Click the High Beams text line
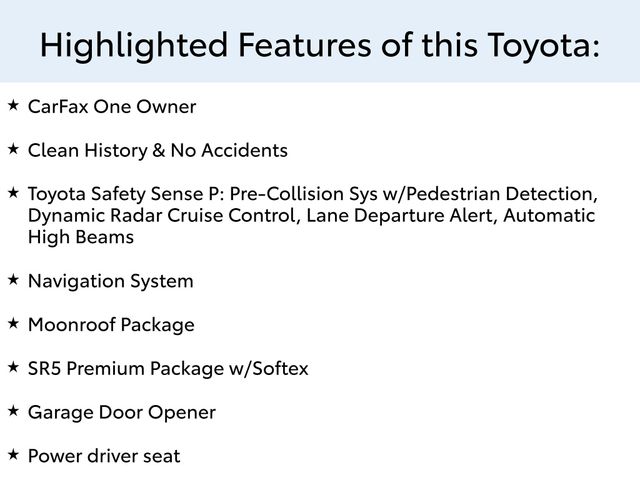The image size is (640, 480). click(x=81, y=238)
